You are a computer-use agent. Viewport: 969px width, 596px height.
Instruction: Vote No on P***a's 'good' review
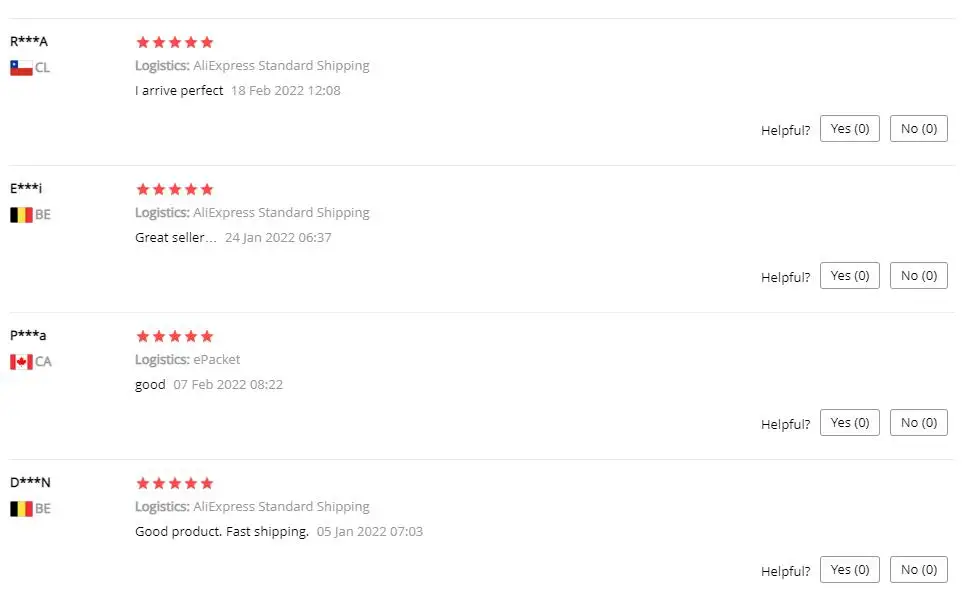pyautogui.click(x=918, y=423)
